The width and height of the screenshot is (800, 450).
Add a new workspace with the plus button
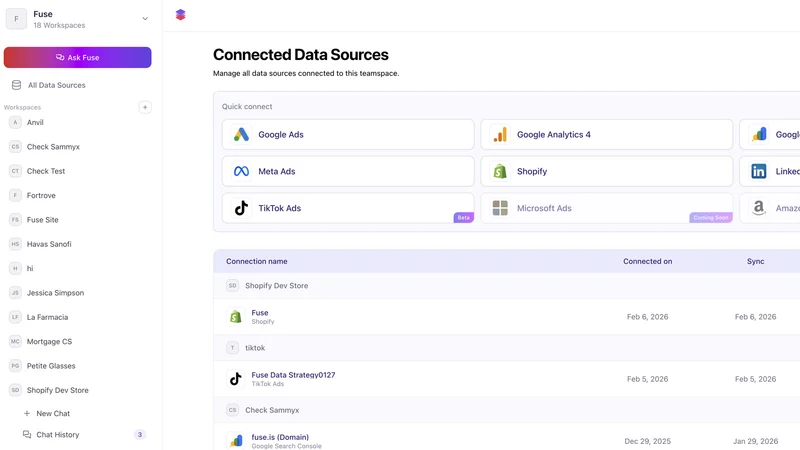145,107
